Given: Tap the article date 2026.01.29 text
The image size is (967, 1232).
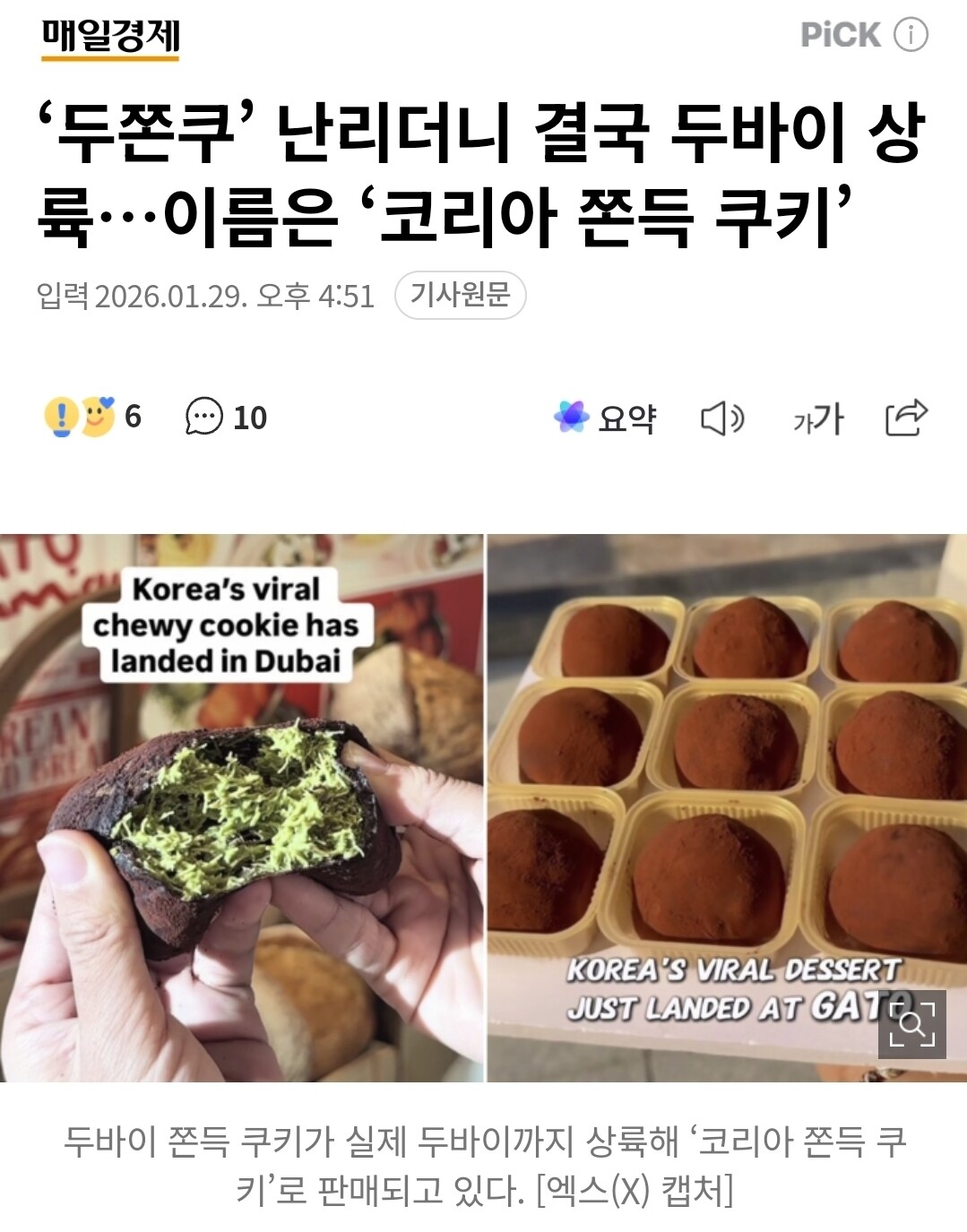Looking at the screenshot, I should coord(169,296).
